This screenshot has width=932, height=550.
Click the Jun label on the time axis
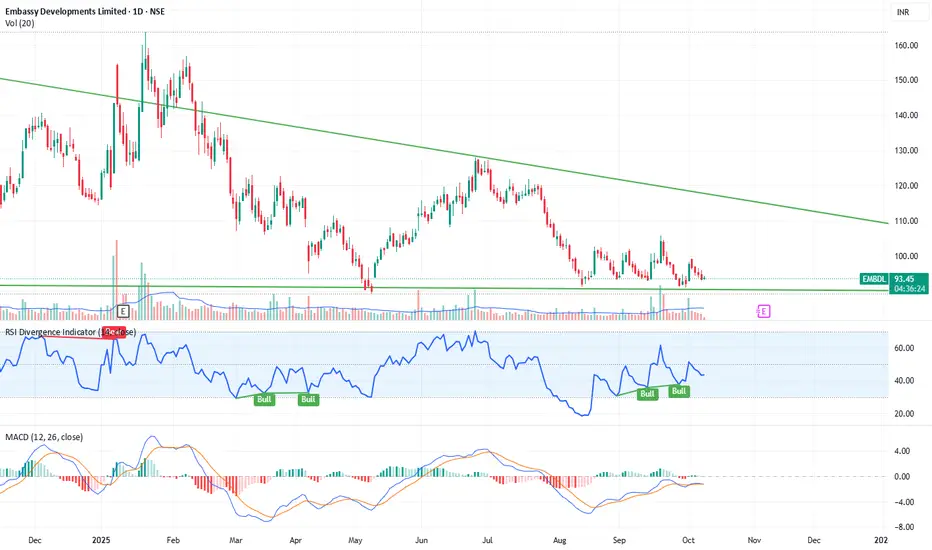click(x=421, y=540)
